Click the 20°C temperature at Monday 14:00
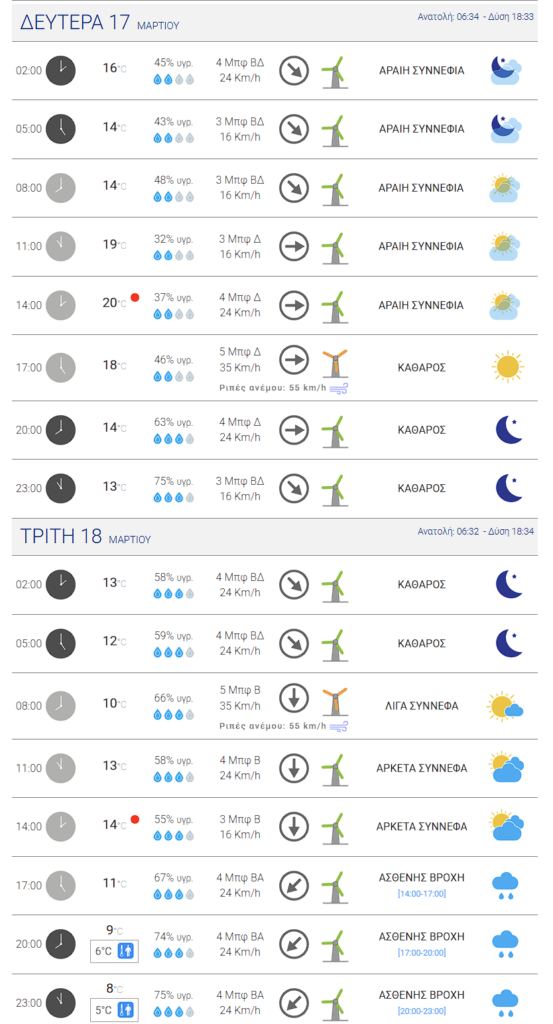The height and width of the screenshot is (1024, 553). 114,303
